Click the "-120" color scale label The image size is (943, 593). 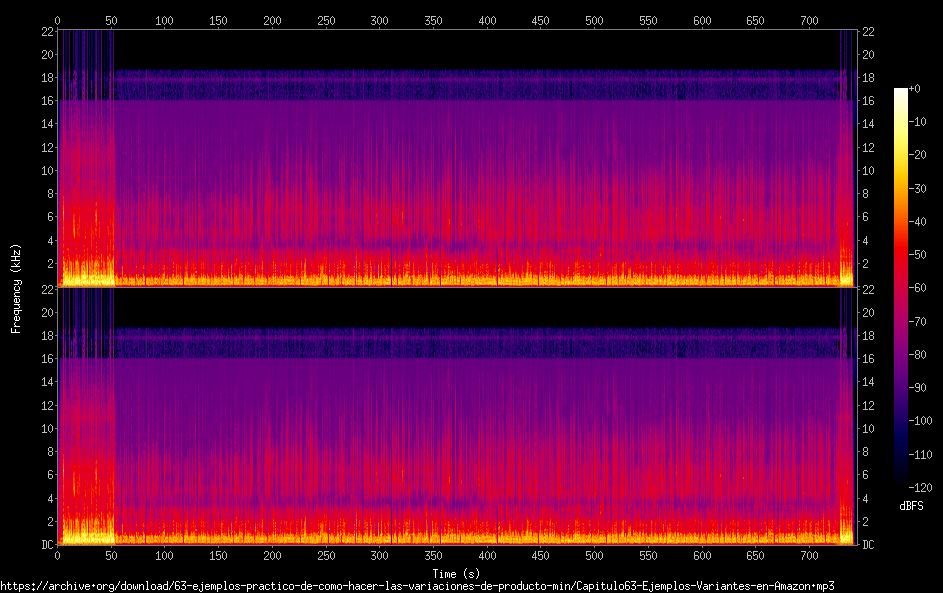(x=921, y=487)
